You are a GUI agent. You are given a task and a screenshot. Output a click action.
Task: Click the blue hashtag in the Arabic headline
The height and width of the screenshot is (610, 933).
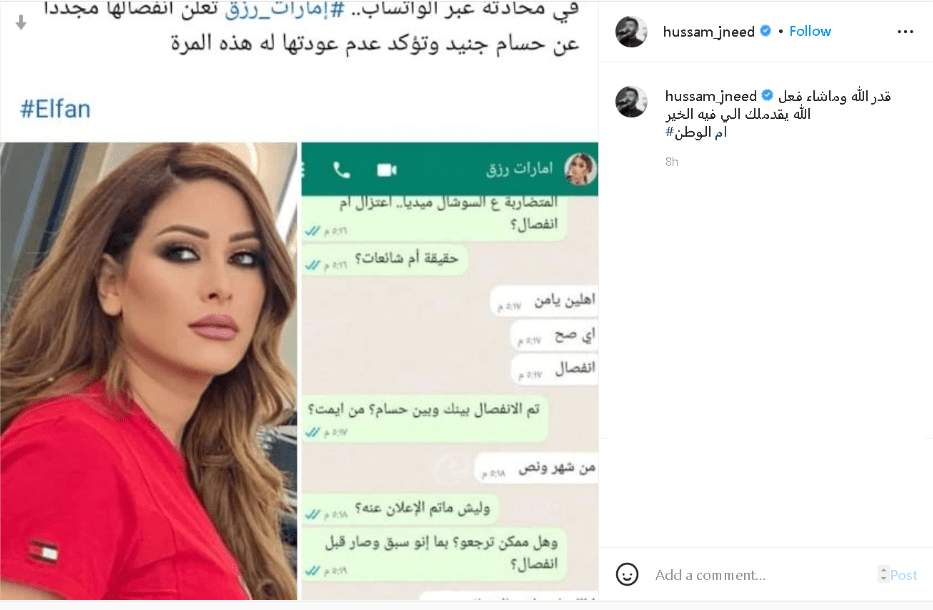[284, 10]
